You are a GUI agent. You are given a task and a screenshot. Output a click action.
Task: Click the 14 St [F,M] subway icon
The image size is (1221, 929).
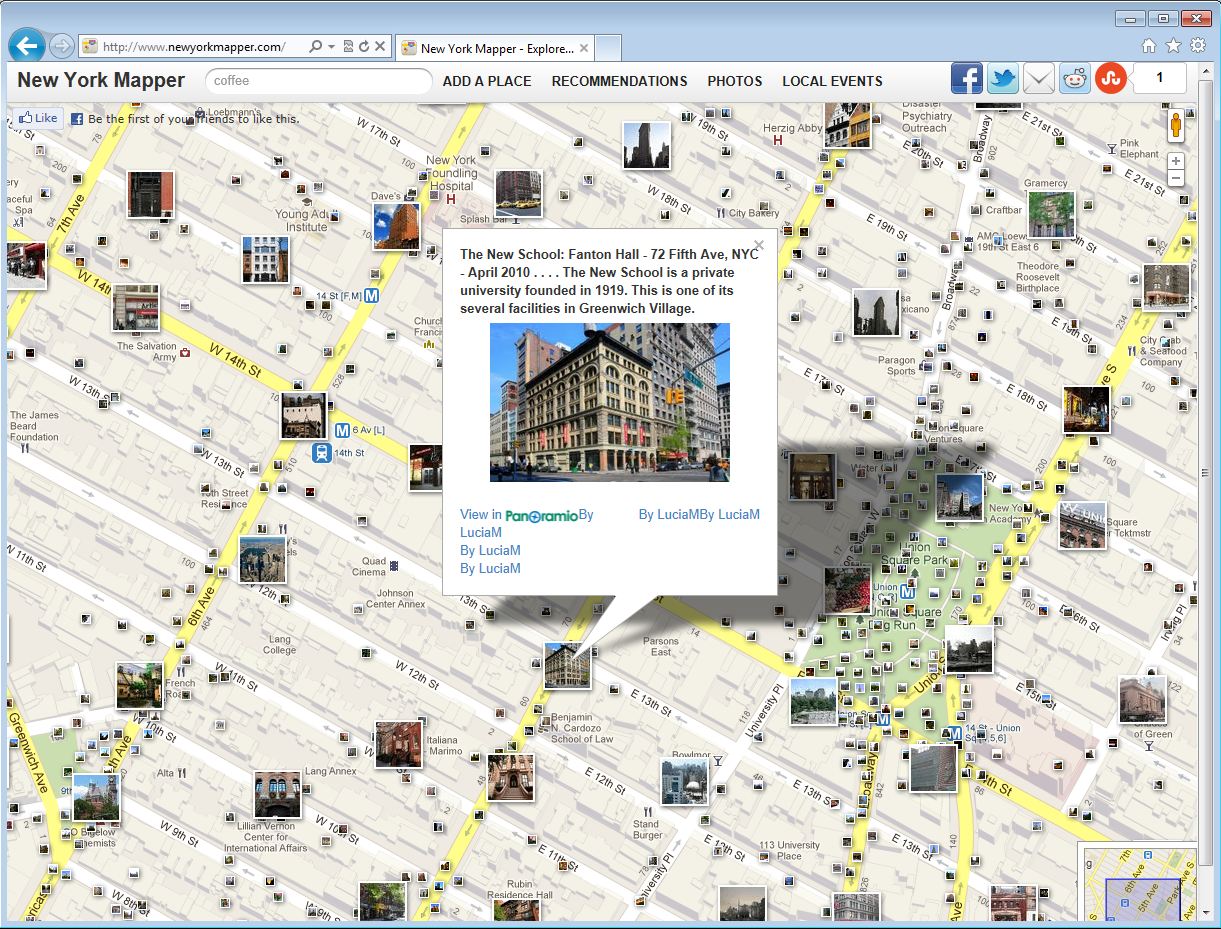click(x=371, y=295)
